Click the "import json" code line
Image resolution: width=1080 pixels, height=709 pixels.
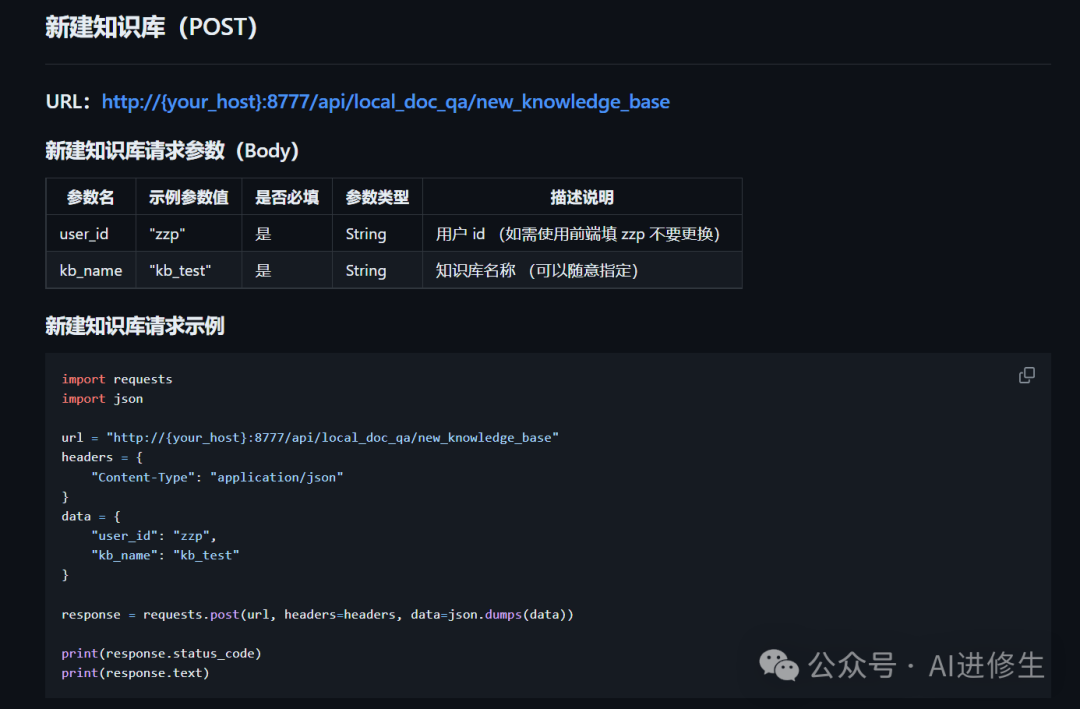point(103,398)
